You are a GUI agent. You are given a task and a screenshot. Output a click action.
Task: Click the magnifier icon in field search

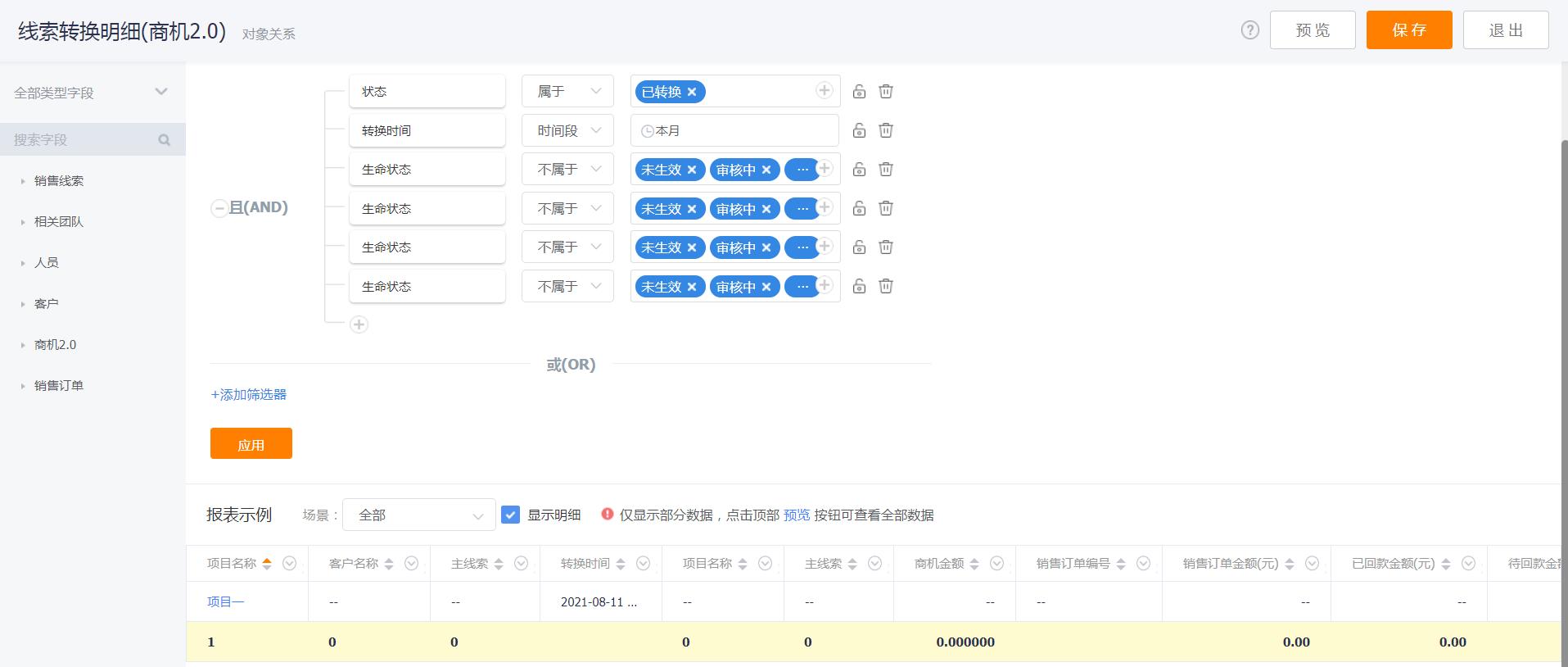pyautogui.click(x=165, y=140)
